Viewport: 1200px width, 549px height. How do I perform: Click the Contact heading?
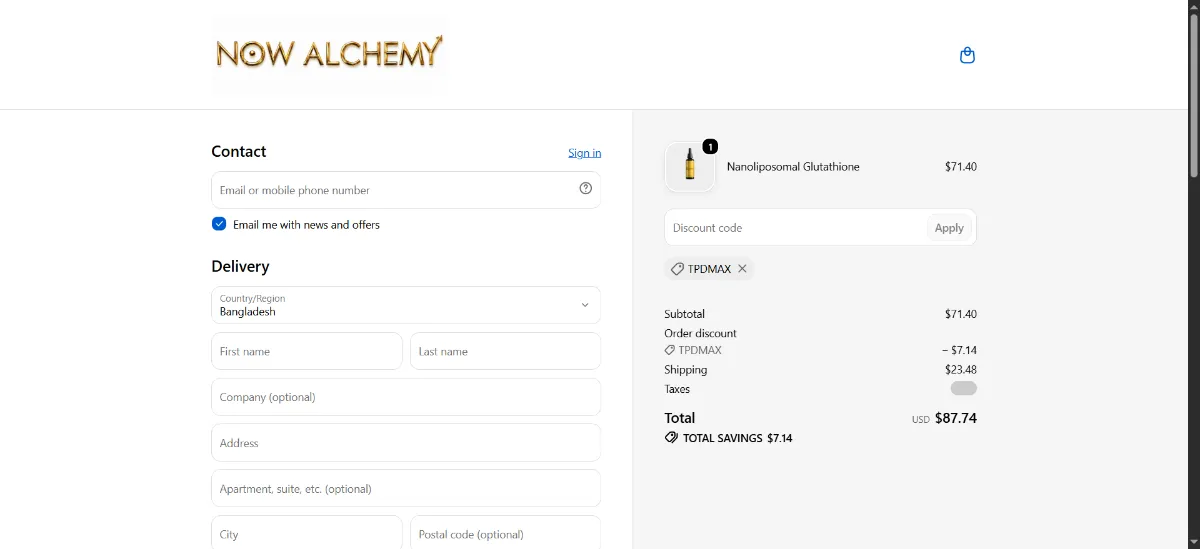(239, 151)
